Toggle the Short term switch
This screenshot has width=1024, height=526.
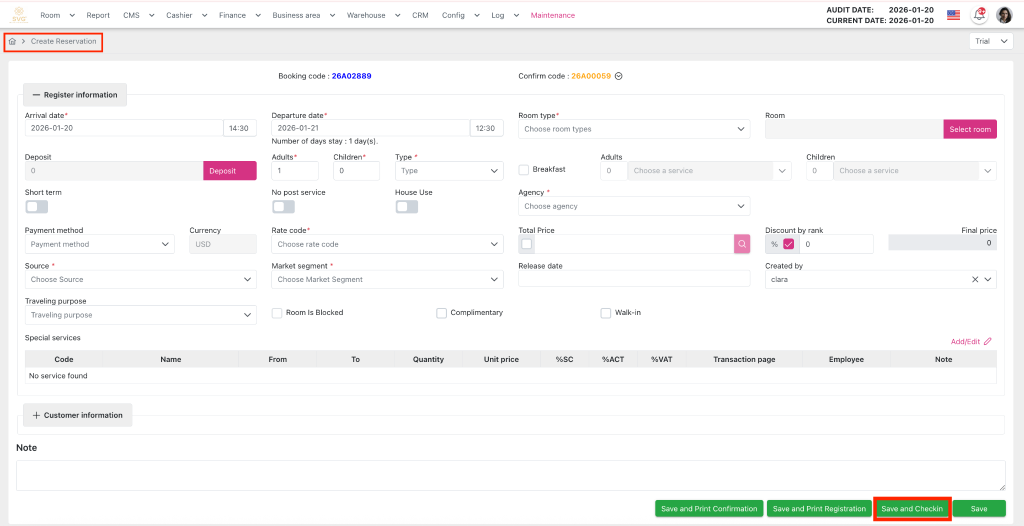click(x=36, y=207)
